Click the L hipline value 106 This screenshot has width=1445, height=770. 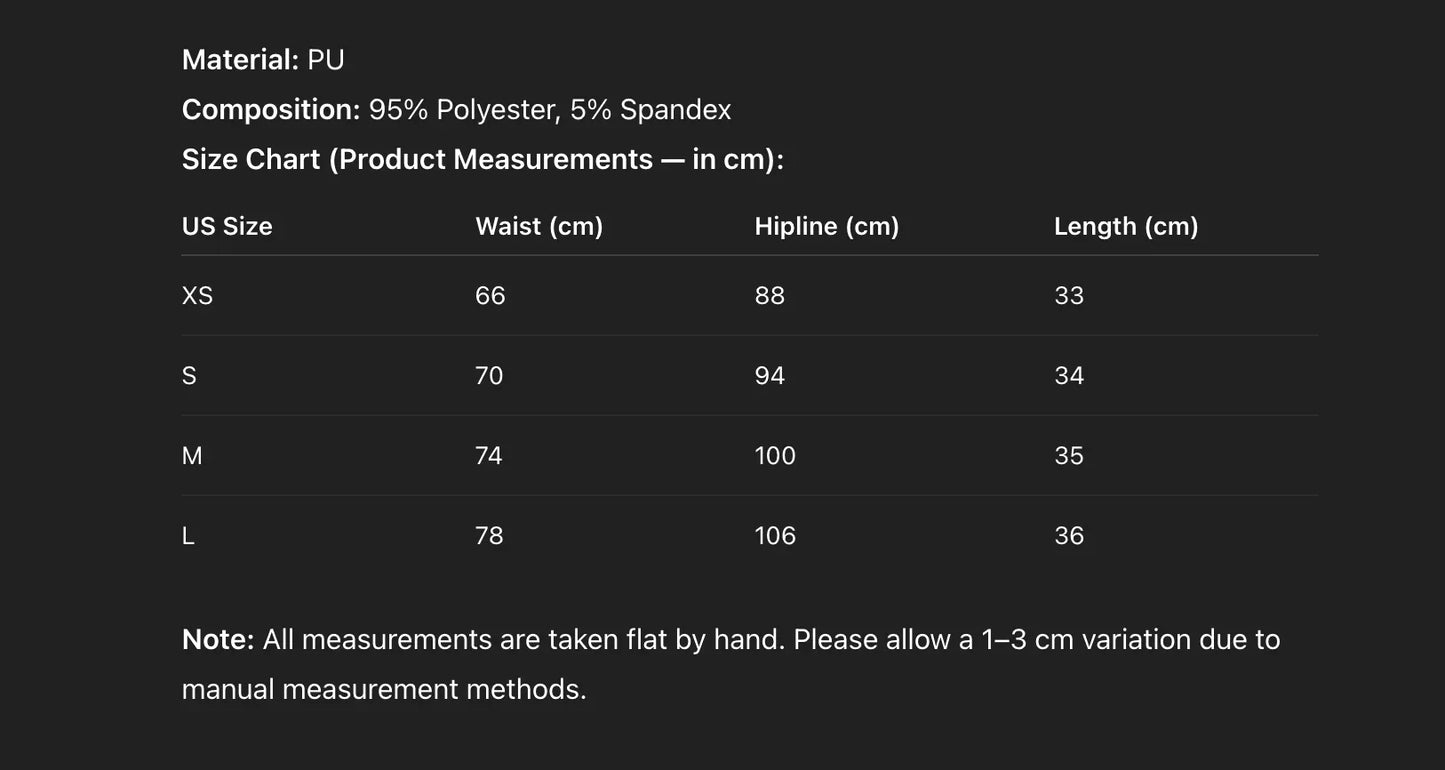(x=775, y=536)
